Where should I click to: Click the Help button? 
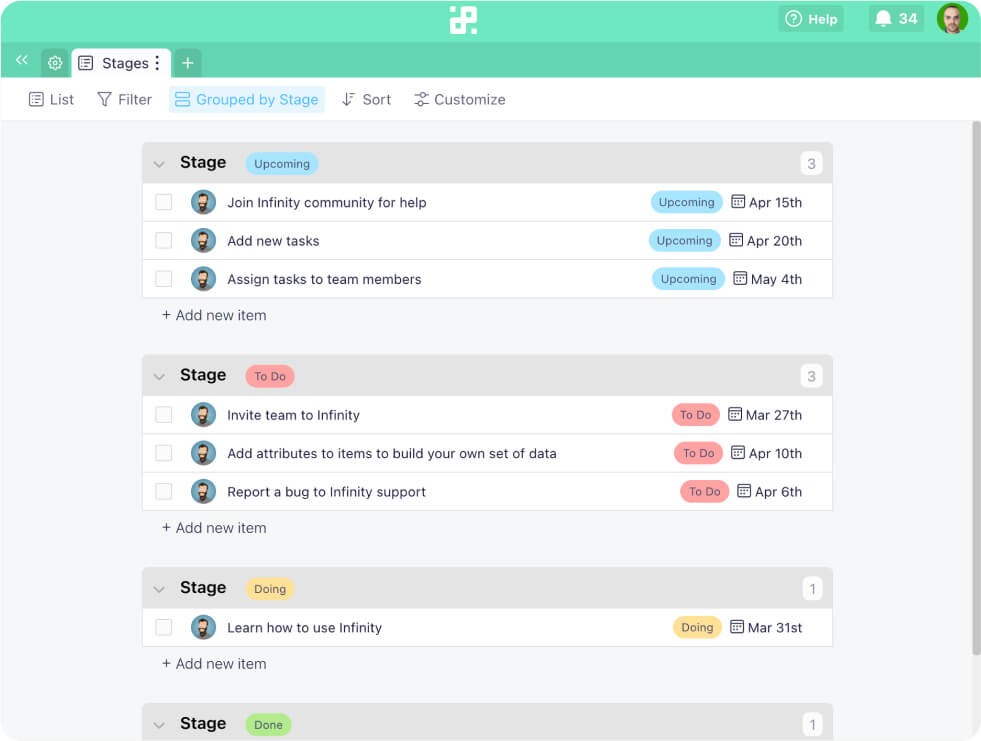(x=811, y=19)
